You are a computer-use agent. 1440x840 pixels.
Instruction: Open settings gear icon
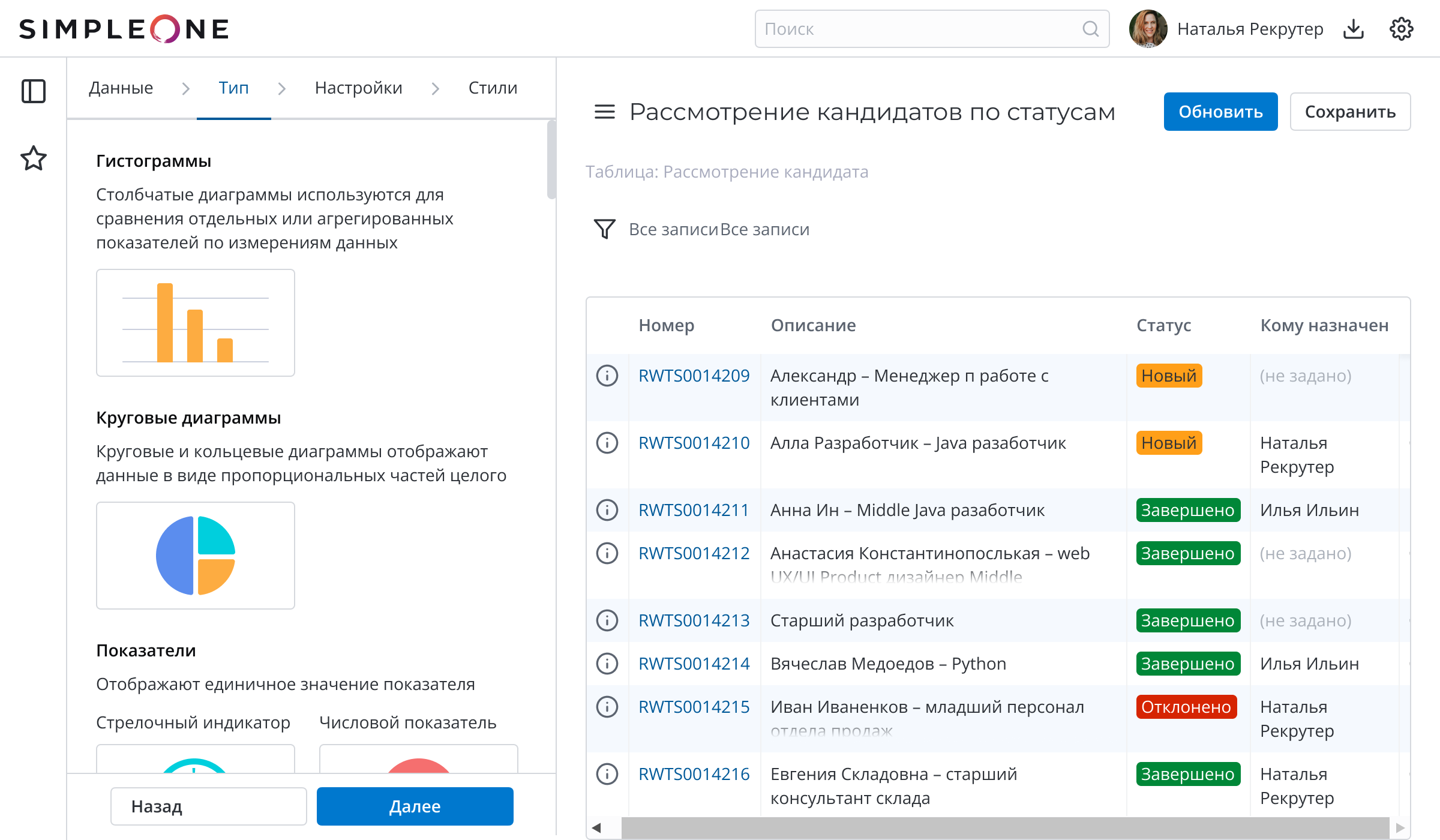point(1401,29)
